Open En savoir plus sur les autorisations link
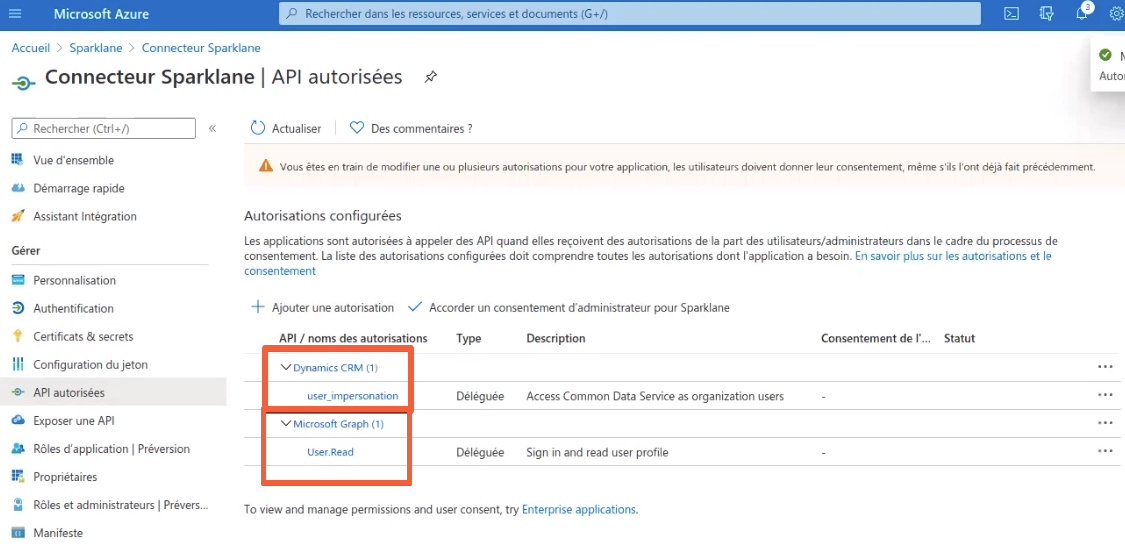The image size is (1125, 547). (x=954, y=256)
